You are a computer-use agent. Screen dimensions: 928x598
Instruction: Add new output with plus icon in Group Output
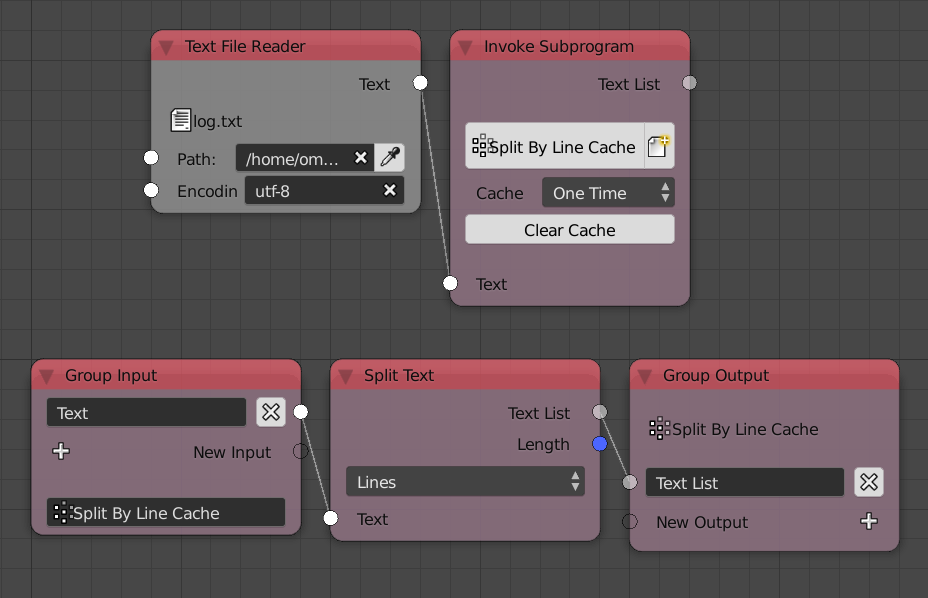point(869,521)
